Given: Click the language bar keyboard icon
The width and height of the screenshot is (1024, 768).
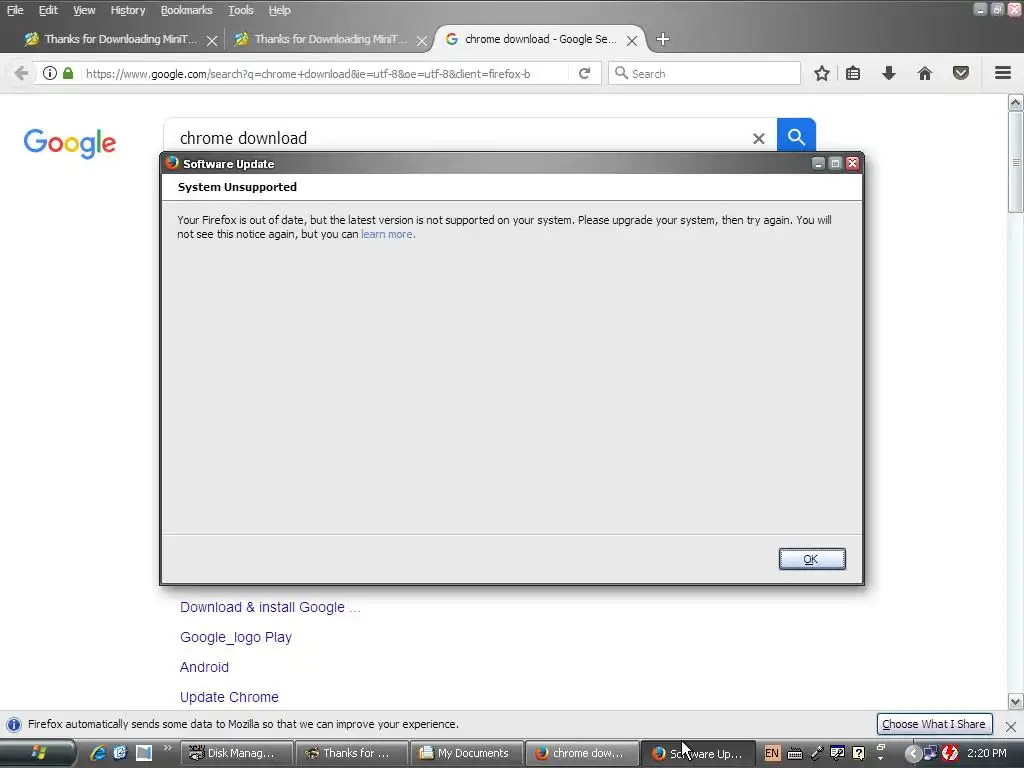Looking at the screenshot, I should [x=795, y=754].
